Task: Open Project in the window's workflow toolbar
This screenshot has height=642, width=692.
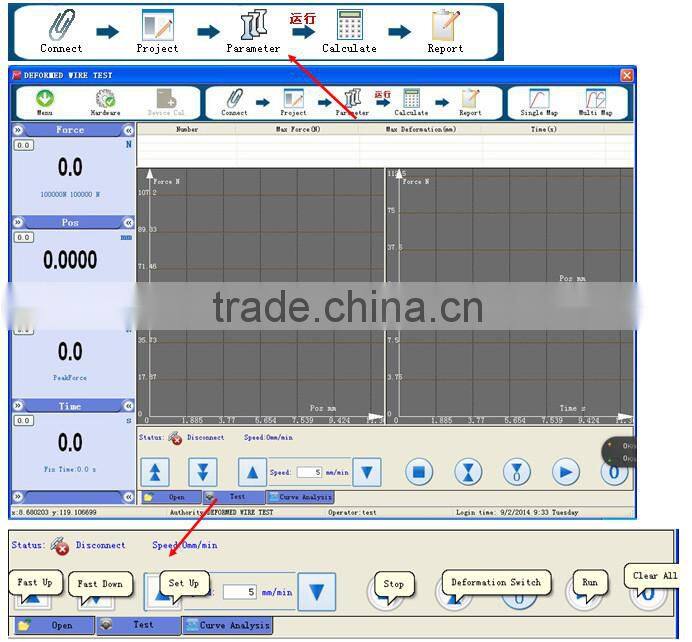Action: click(x=293, y=98)
